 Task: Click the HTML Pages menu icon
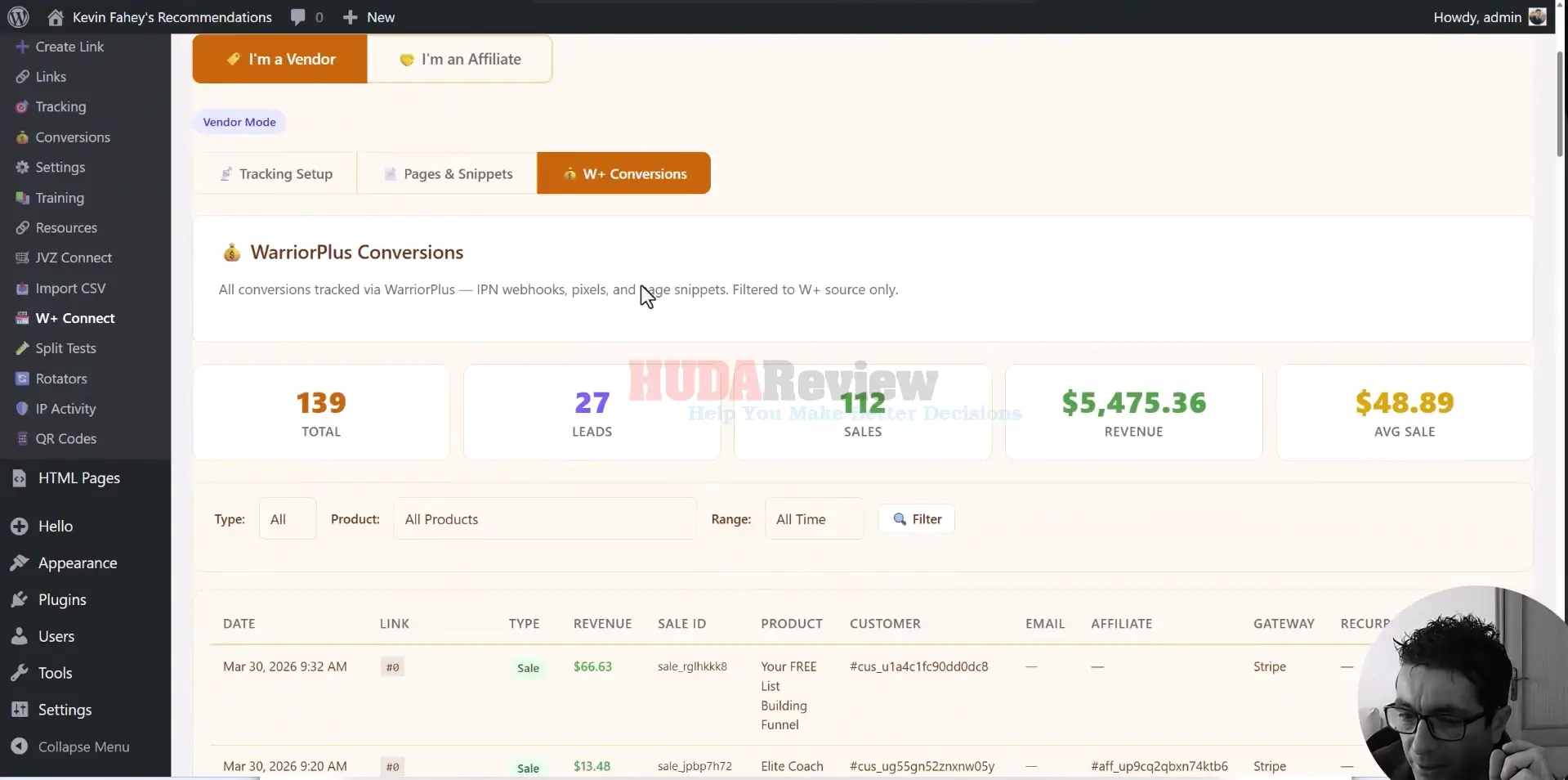[x=20, y=478]
